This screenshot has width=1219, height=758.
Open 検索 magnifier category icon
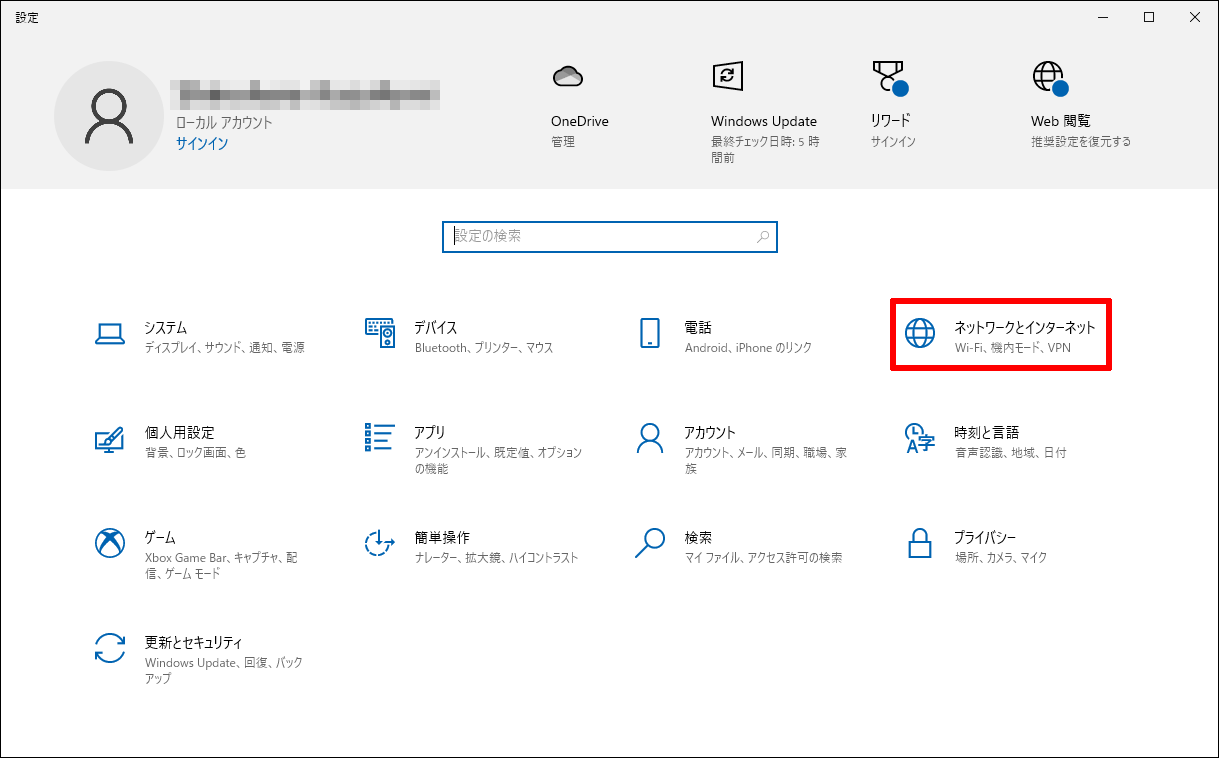pyautogui.click(x=650, y=543)
